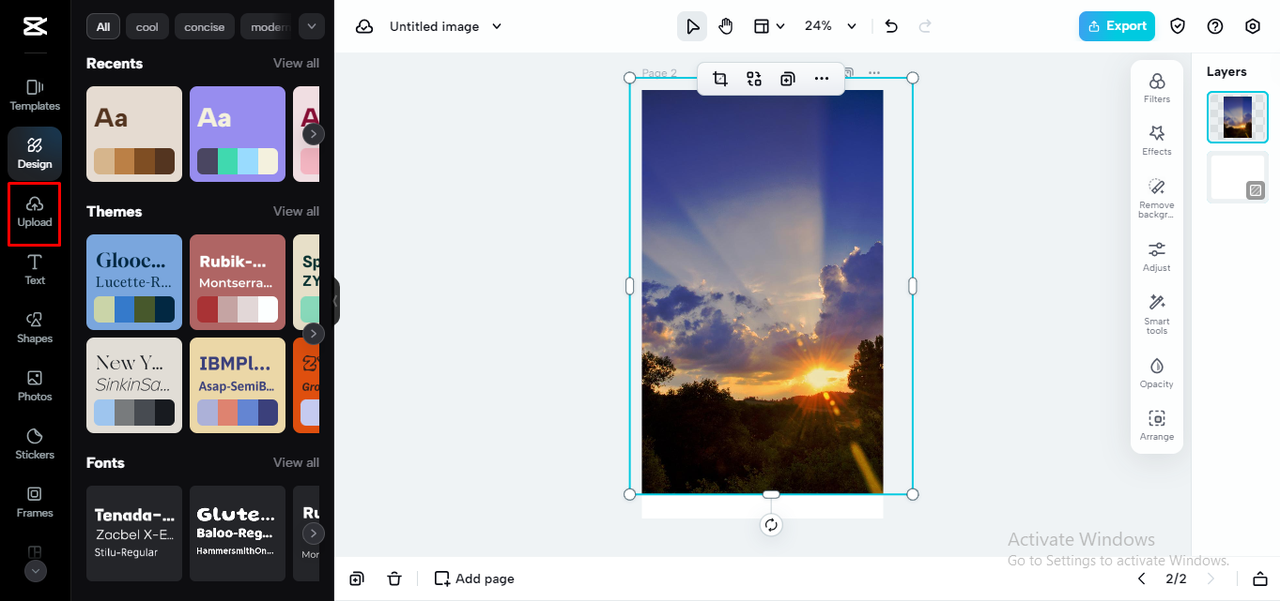1280x601 pixels.
Task: Show more Themes with the arrow
Action: point(313,333)
